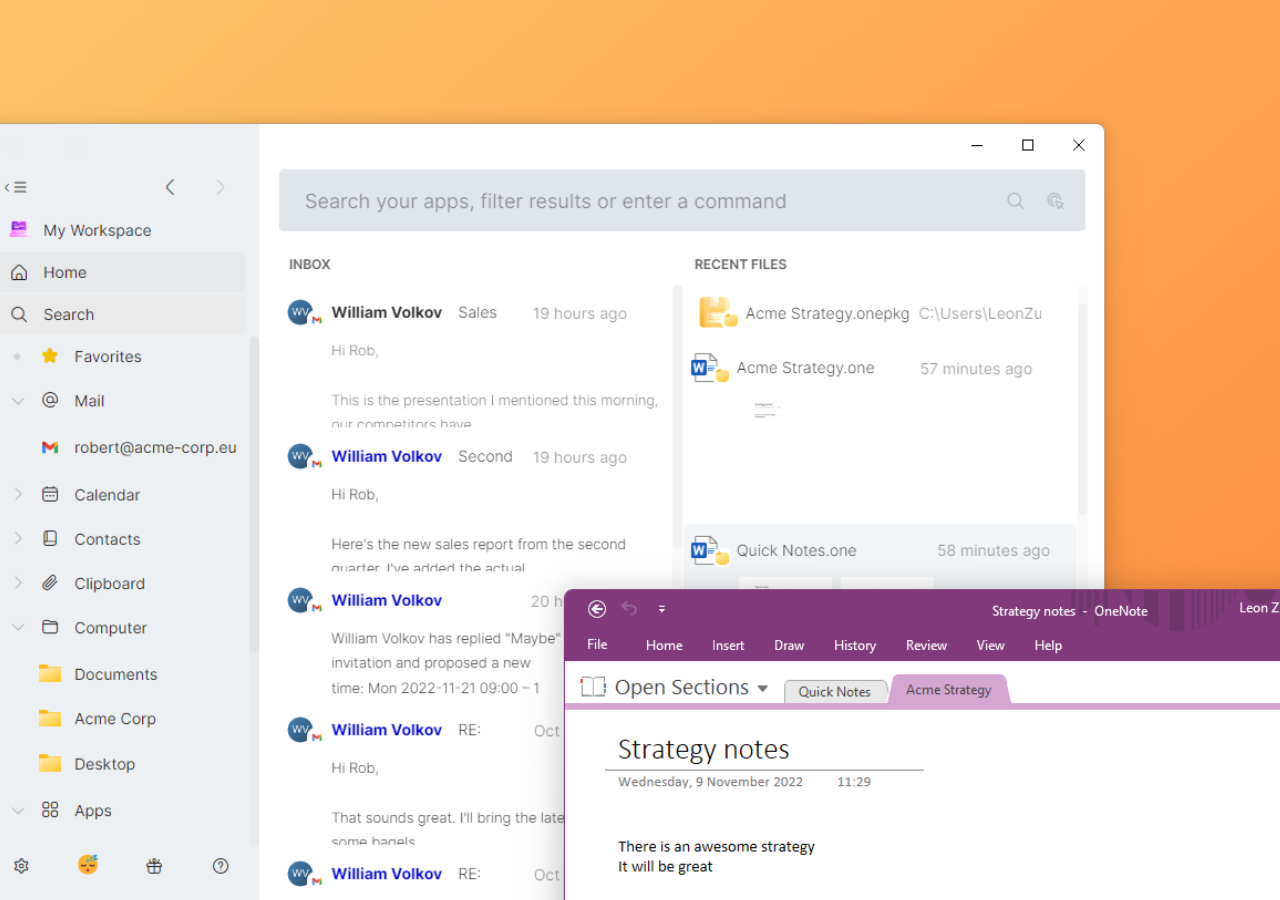Select the Acme Strategy section tab
Image resolution: width=1280 pixels, height=900 pixels.
[949, 689]
